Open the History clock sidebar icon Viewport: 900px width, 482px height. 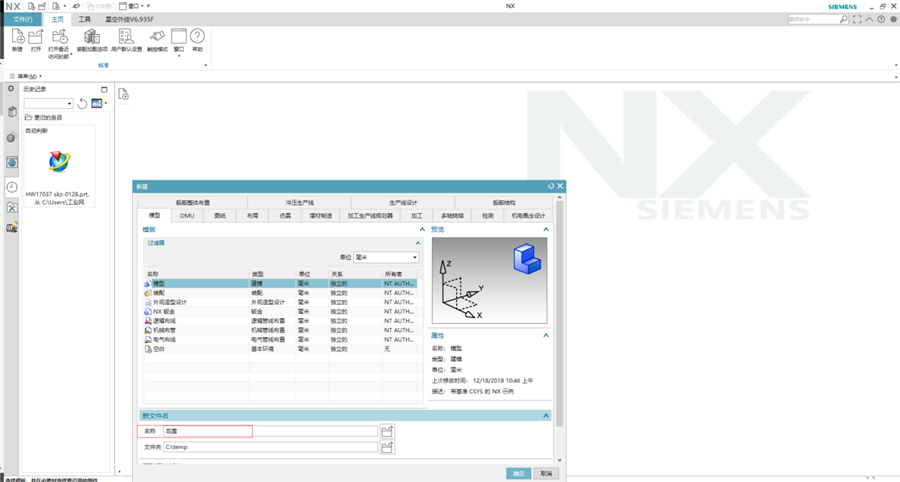point(12,186)
